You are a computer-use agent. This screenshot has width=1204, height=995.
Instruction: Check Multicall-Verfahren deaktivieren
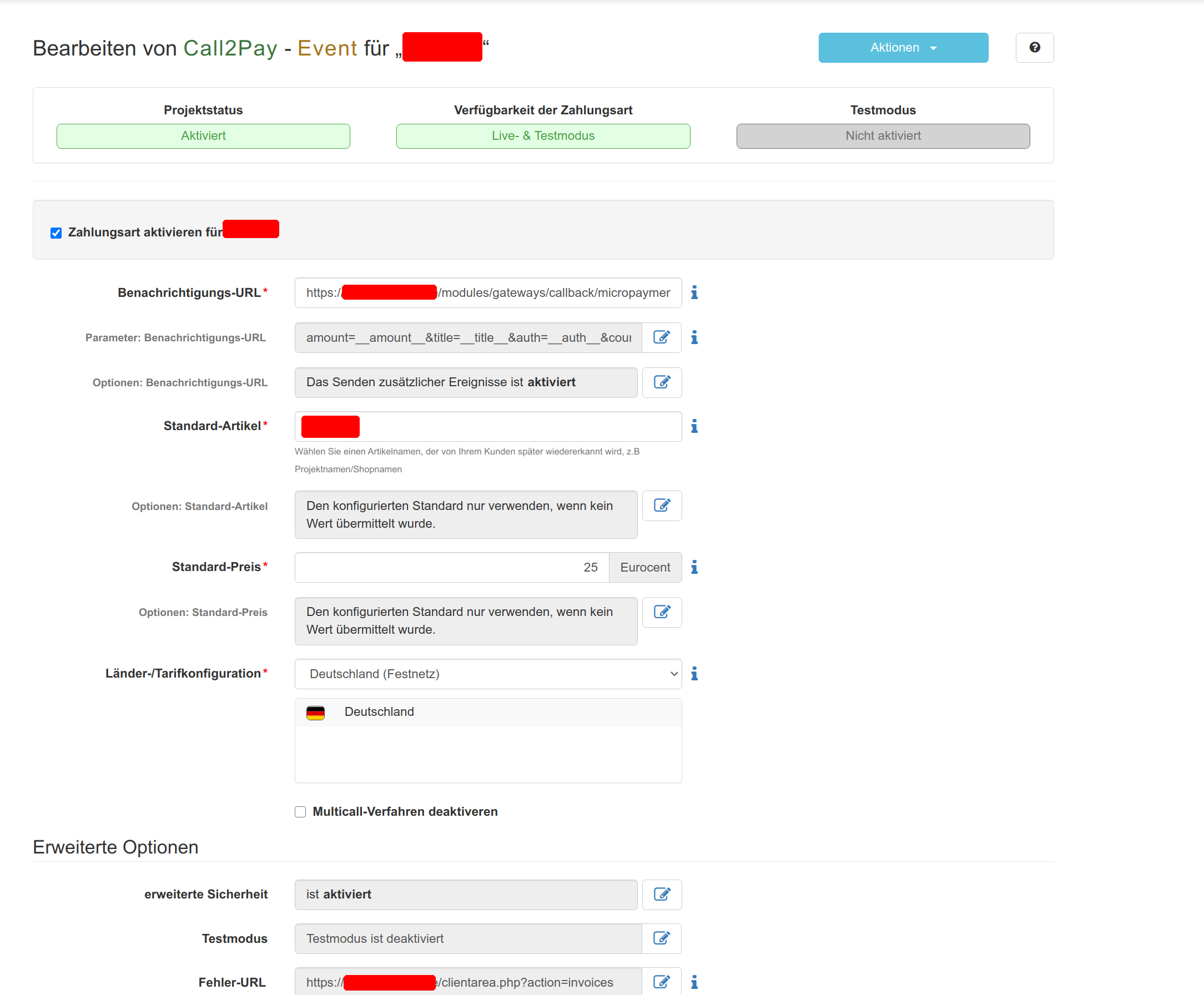(300, 812)
